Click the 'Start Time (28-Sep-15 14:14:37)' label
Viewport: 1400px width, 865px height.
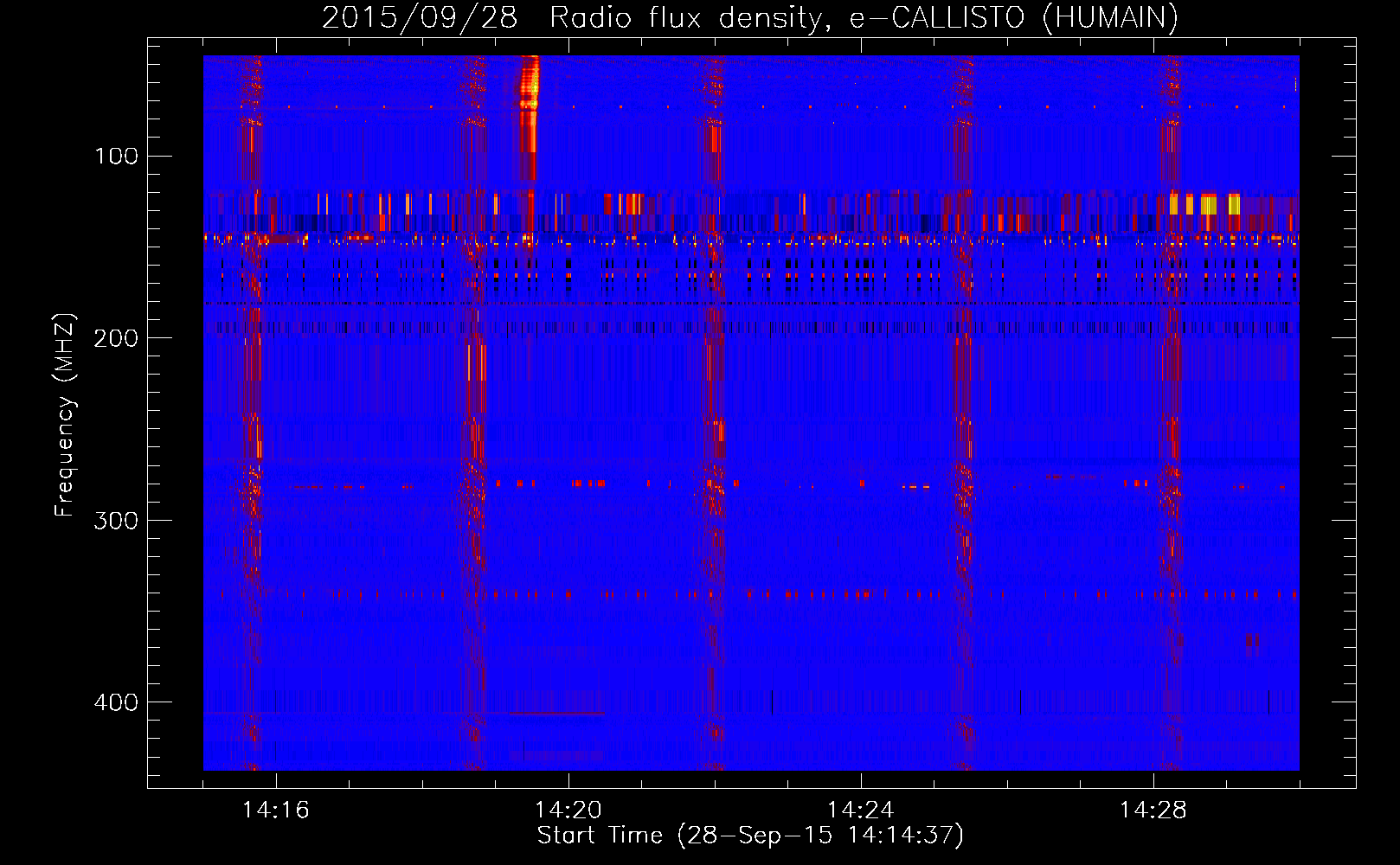pos(750,836)
